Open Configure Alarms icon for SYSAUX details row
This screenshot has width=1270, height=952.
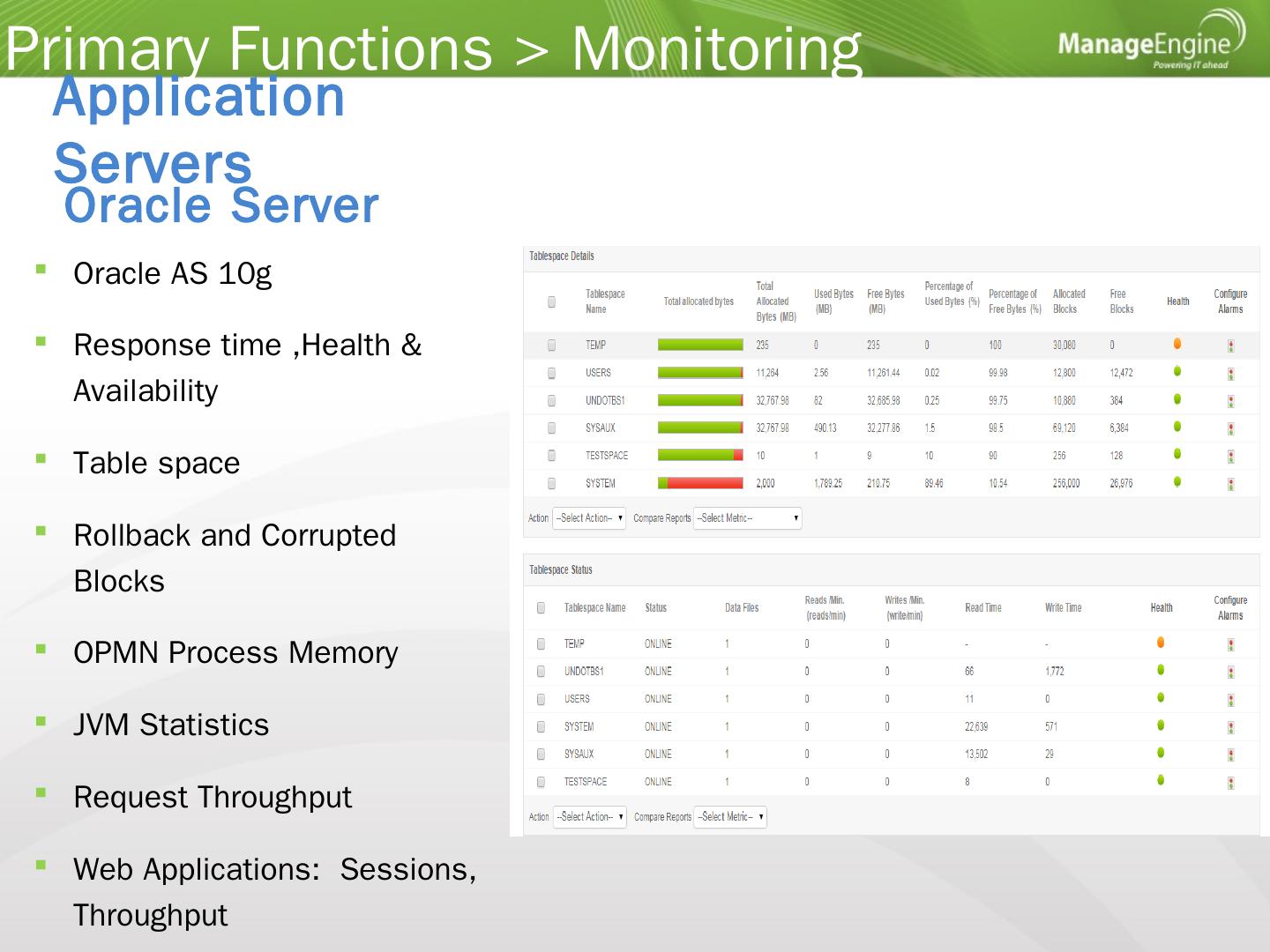point(1230,429)
